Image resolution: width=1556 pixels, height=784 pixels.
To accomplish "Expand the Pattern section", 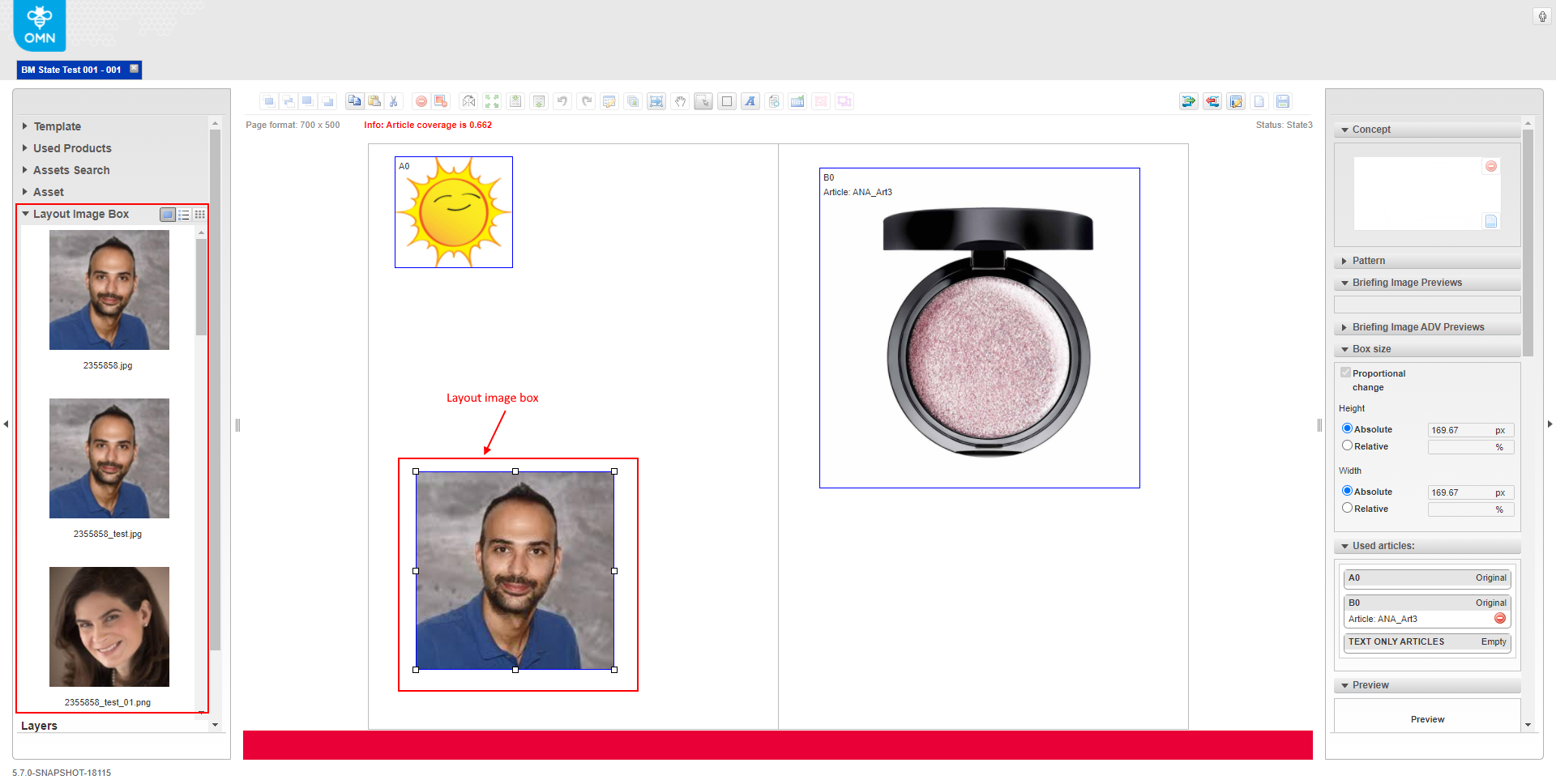I will [x=1369, y=261].
